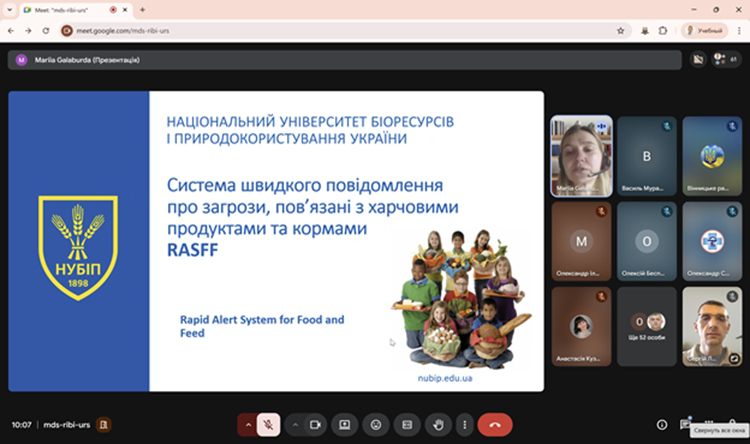Click muted mic icon on Василь Мура tile

(667, 126)
